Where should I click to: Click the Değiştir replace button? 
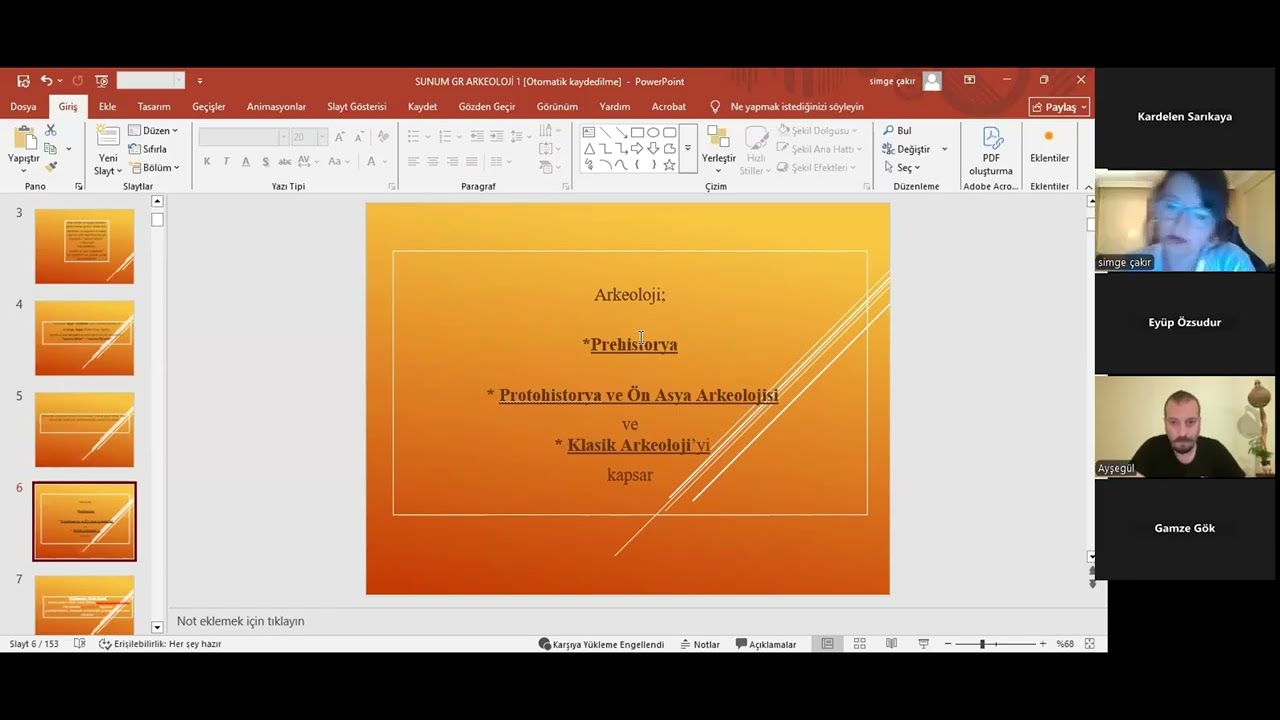pos(907,149)
